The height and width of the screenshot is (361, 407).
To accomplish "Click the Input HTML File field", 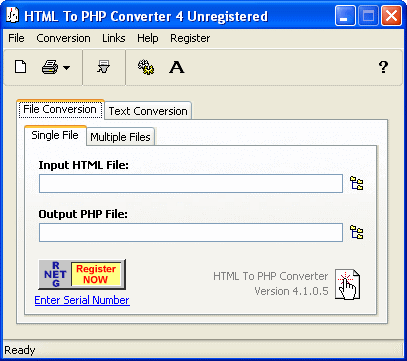I will (x=191, y=184).
